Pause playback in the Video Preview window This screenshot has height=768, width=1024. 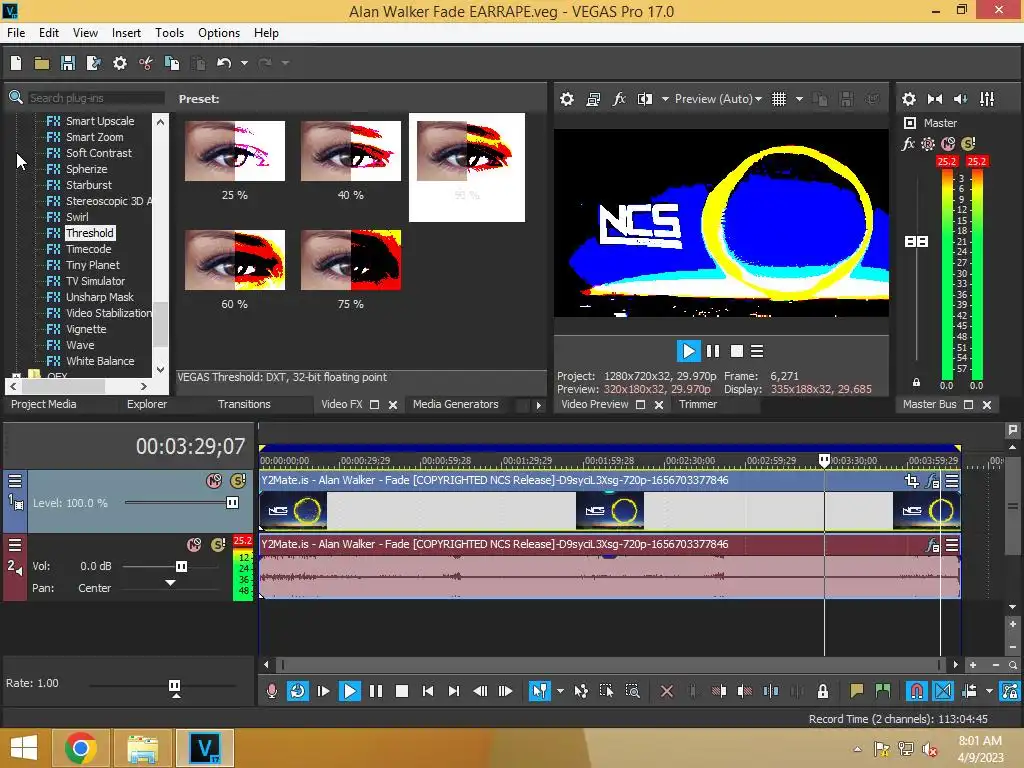pos(712,351)
